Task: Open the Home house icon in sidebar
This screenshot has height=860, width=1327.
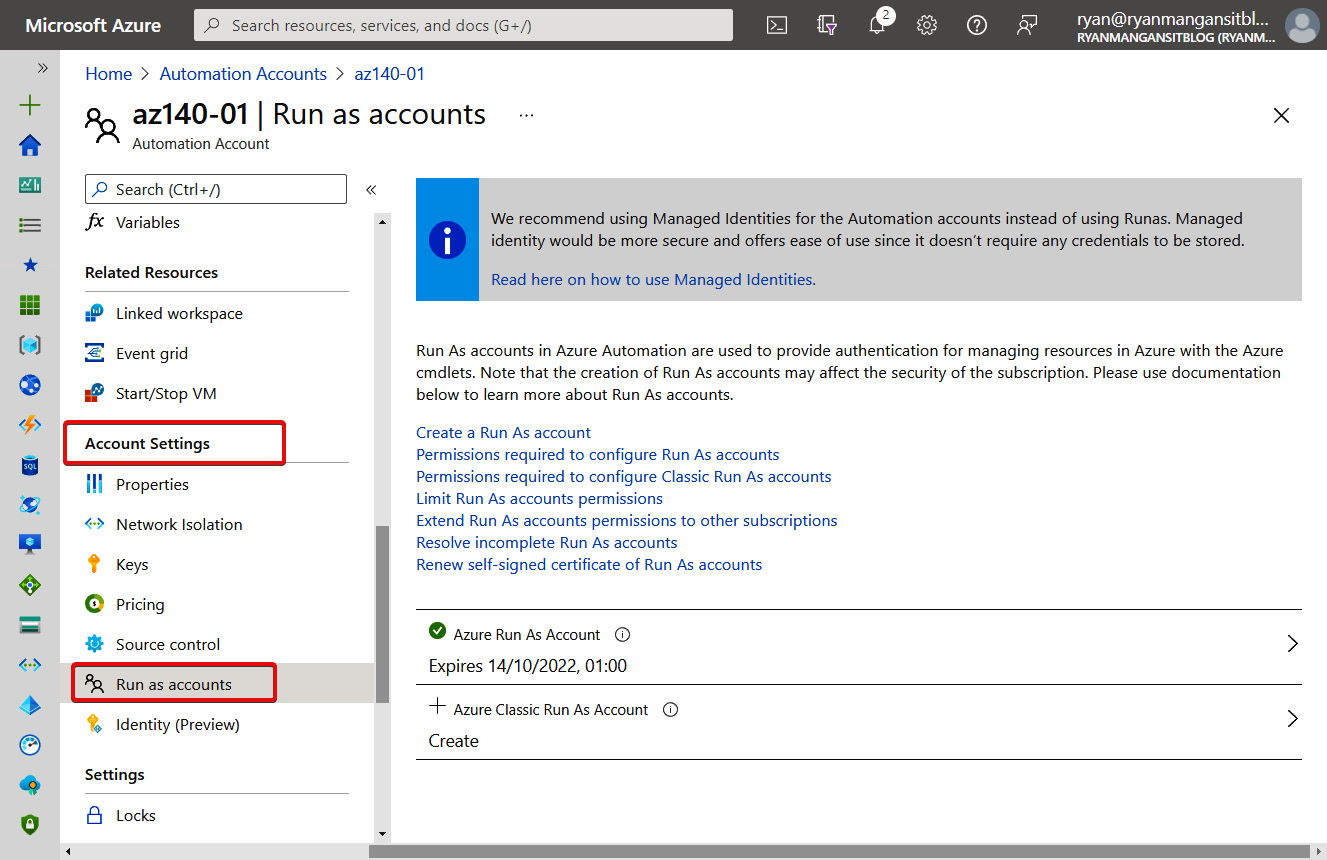Action: (x=30, y=145)
